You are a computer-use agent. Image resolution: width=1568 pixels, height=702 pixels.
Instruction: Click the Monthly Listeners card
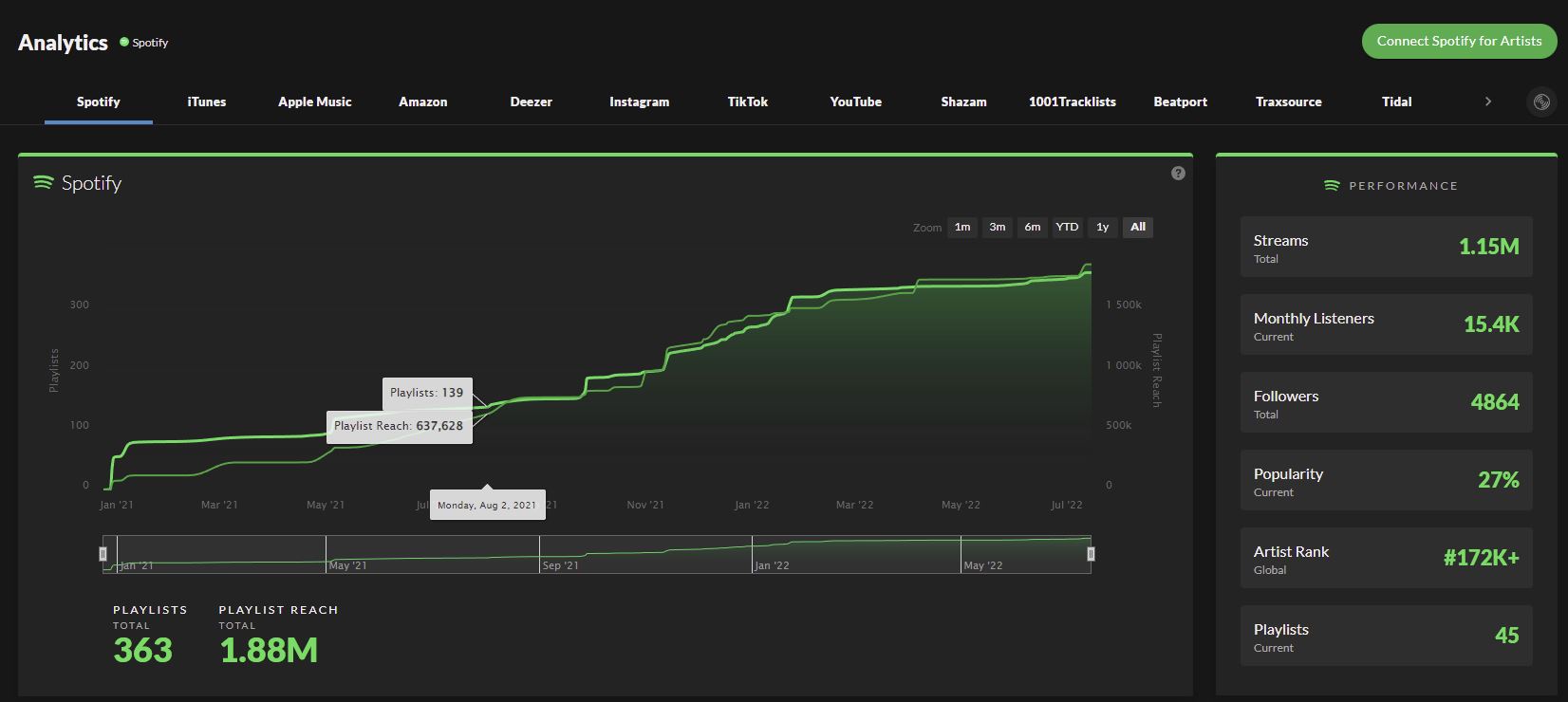[x=1386, y=324]
